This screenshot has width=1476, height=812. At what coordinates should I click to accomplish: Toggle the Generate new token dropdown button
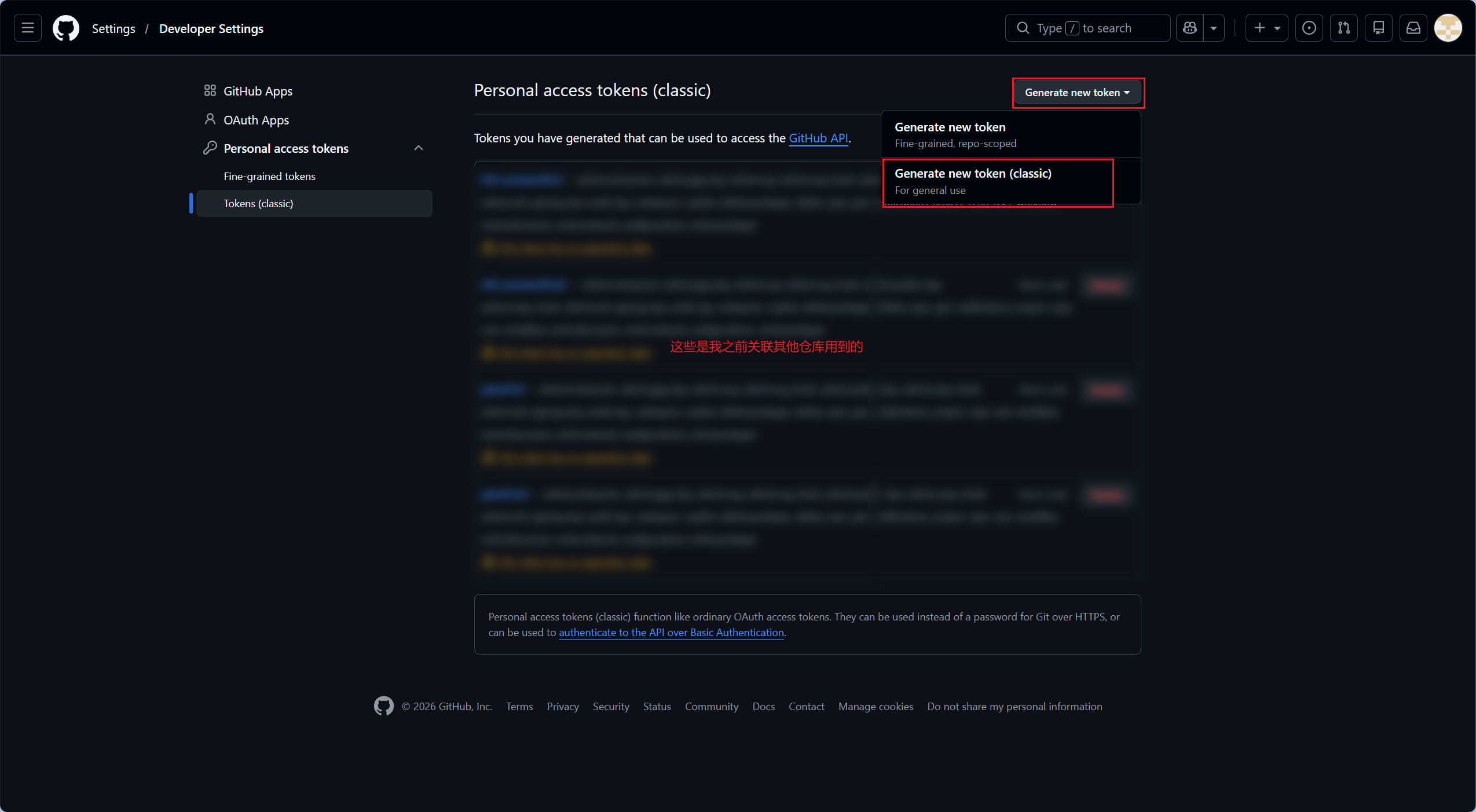(x=1078, y=93)
